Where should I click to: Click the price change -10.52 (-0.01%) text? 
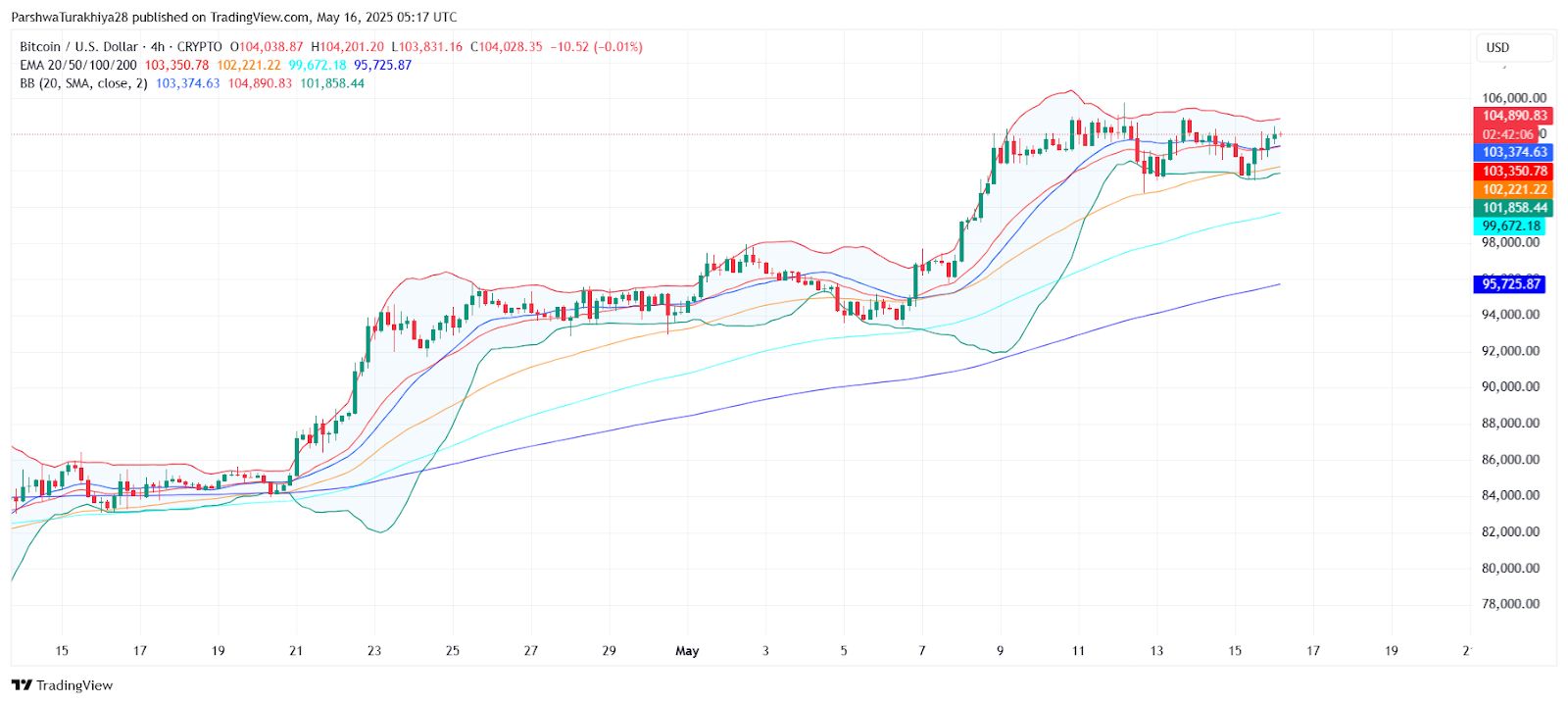click(596, 47)
